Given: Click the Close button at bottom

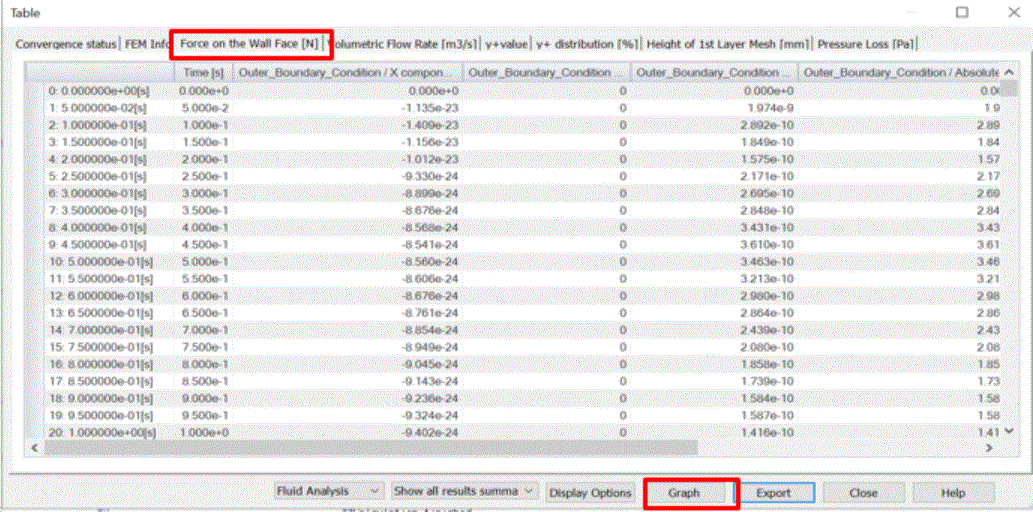Looking at the screenshot, I should 863,493.
